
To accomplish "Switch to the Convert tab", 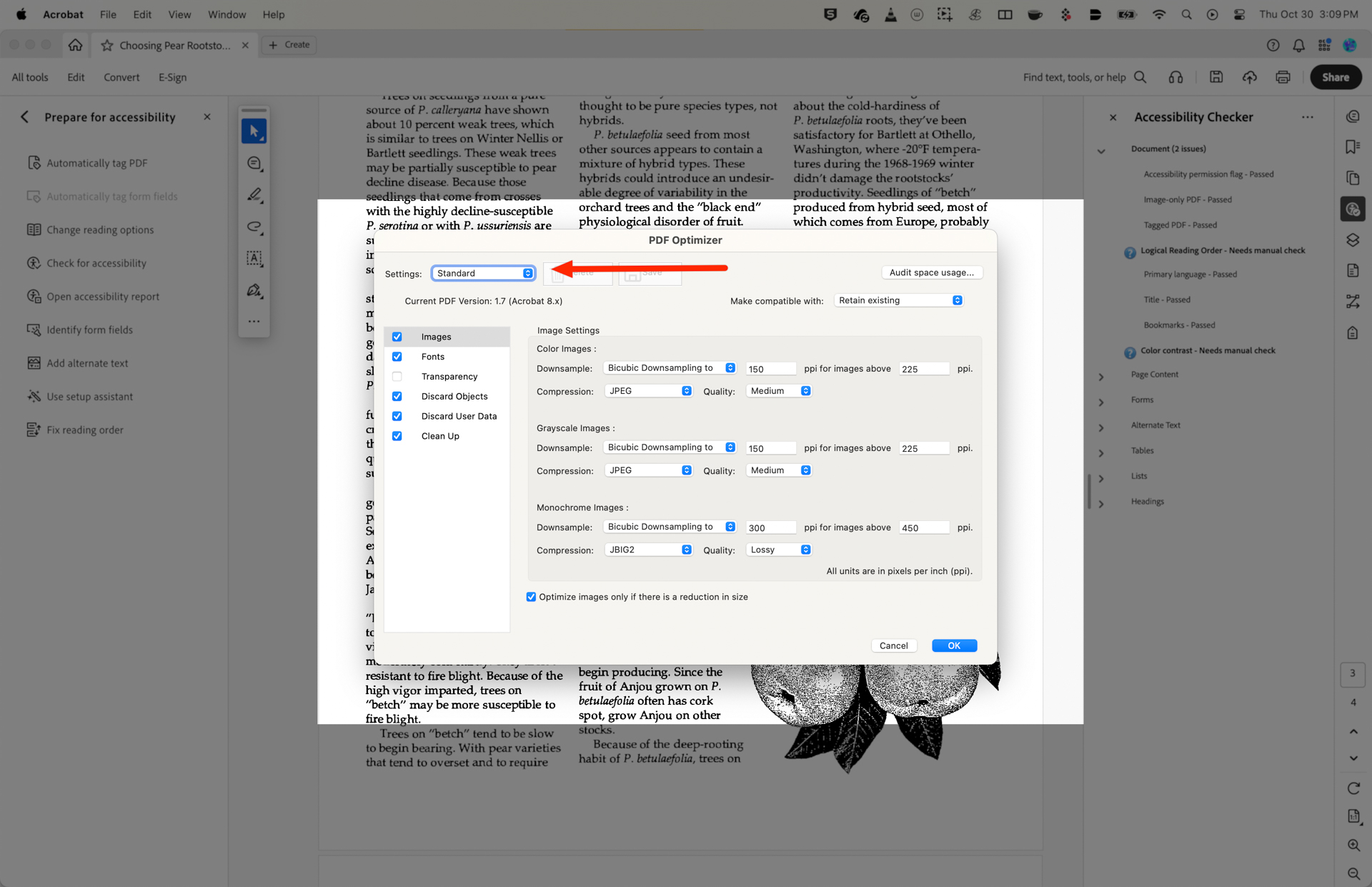I will (x=121, y=76).
